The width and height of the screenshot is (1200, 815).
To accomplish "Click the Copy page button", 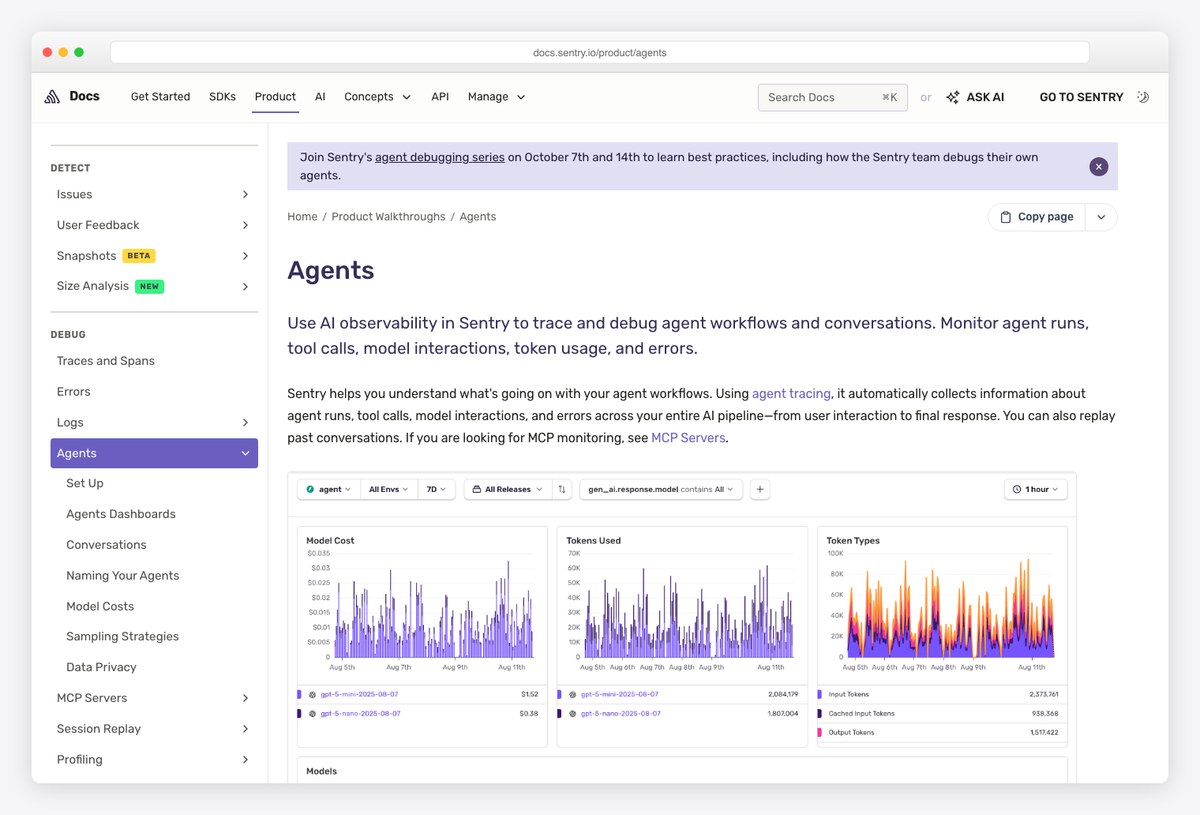I will [1036, 217].
